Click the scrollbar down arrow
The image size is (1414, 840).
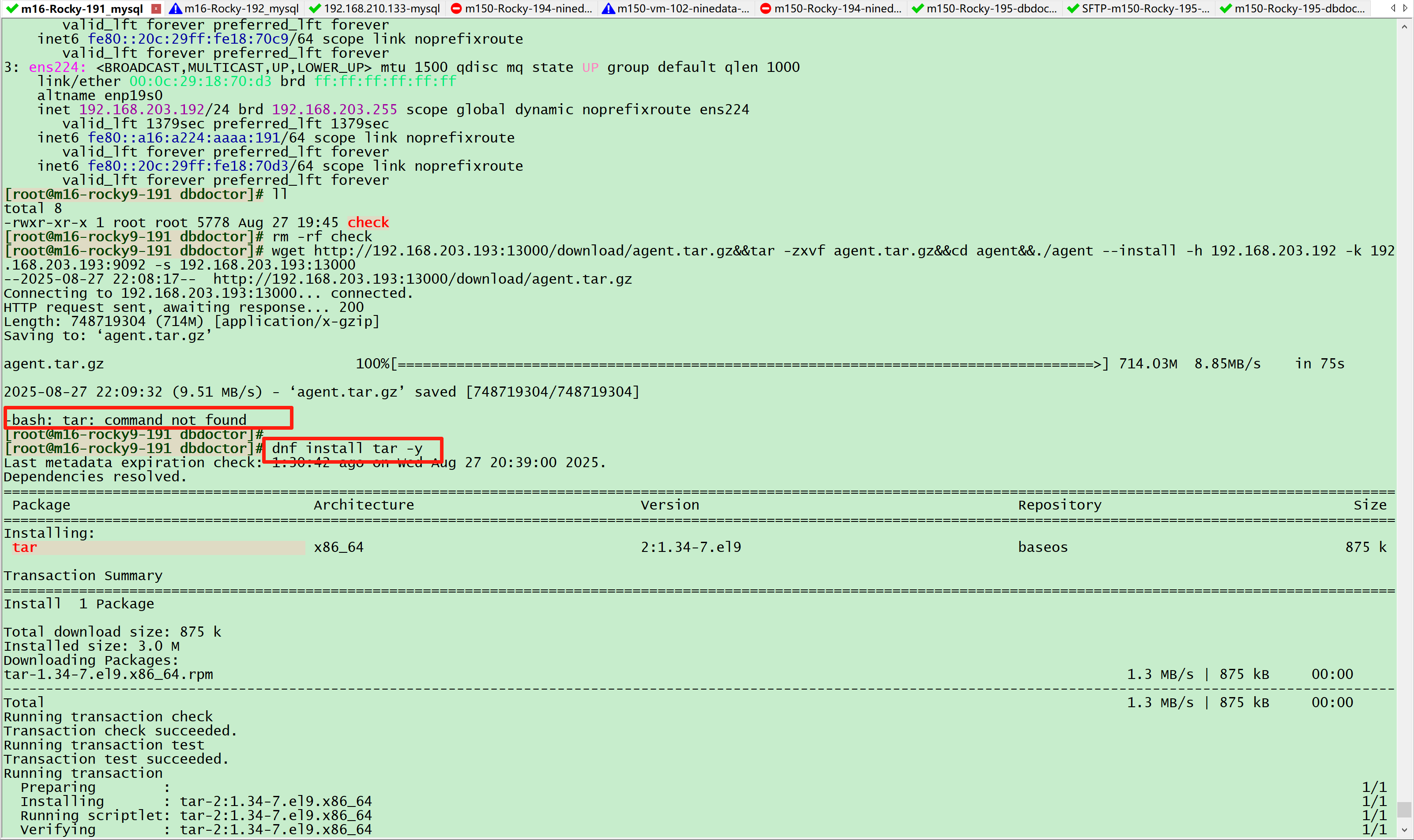coord(1404,830)
